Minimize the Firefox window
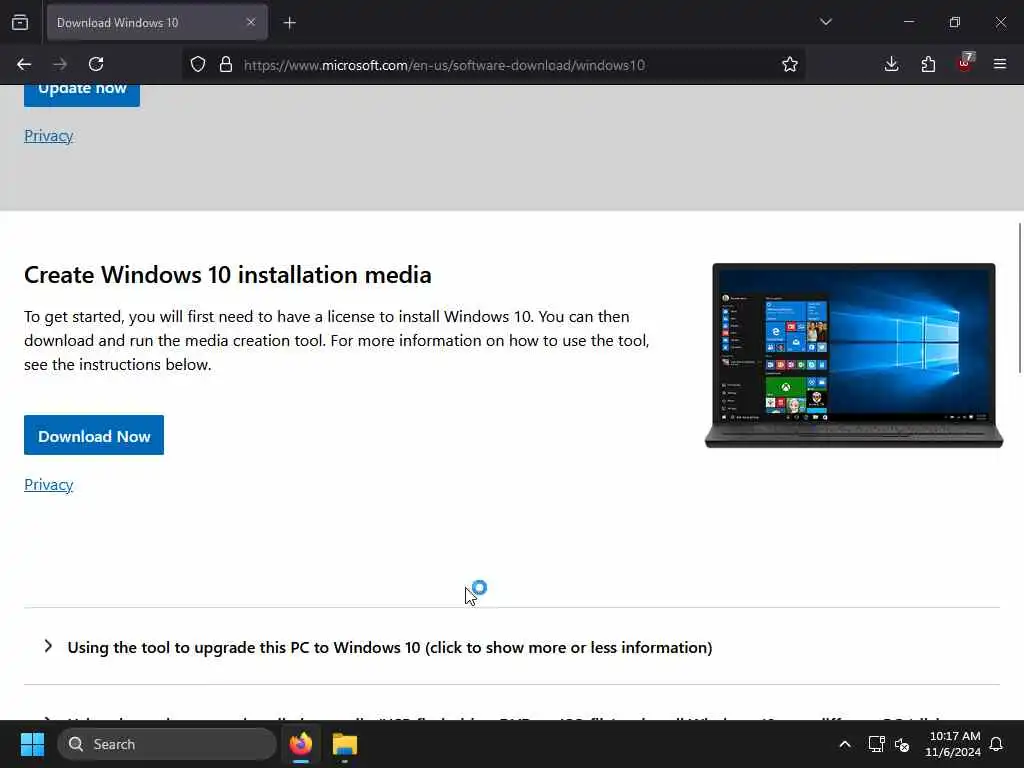The width and height of the screenshot is (1024, 768). (908, 22)
